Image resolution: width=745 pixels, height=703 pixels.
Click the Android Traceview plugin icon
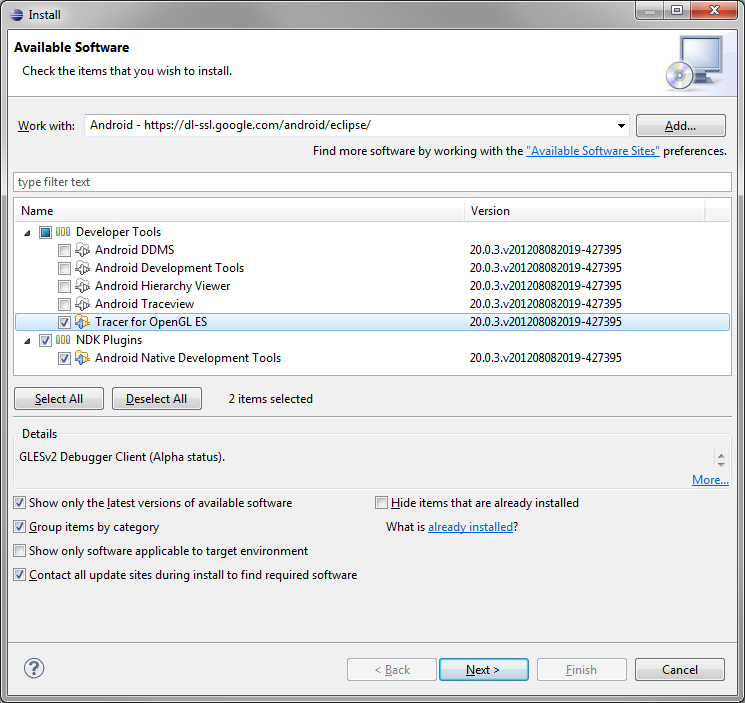click(83, 304)
